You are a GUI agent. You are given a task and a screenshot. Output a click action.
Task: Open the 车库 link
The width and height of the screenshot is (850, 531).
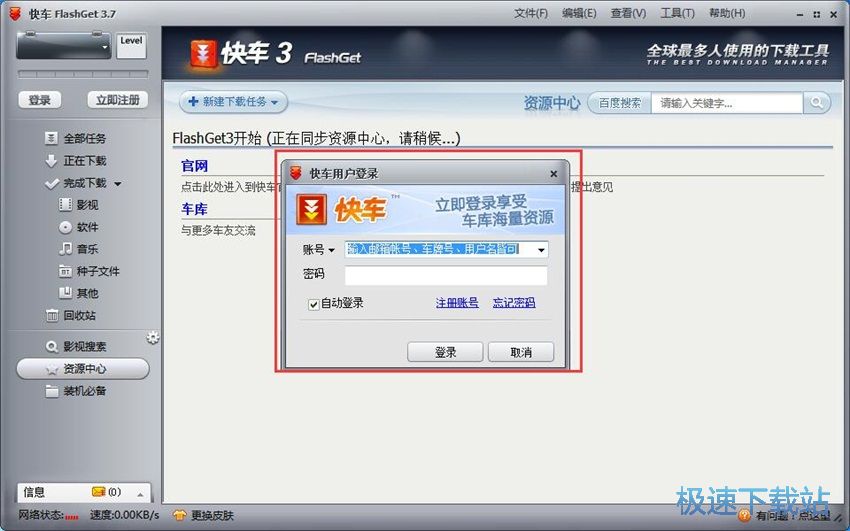click(x=195, y=209)
